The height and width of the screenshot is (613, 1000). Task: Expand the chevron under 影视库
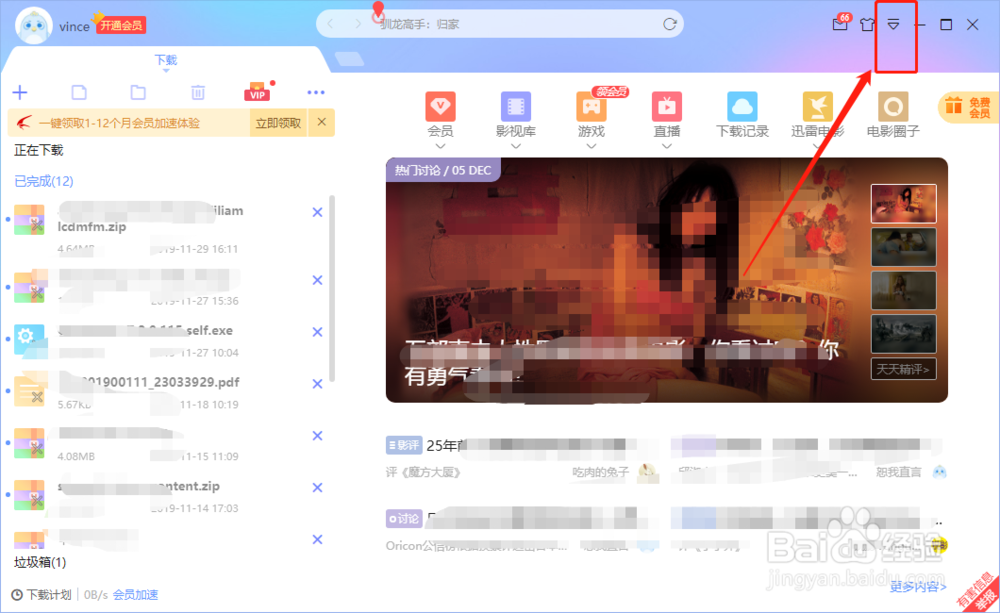click(516, 146)
